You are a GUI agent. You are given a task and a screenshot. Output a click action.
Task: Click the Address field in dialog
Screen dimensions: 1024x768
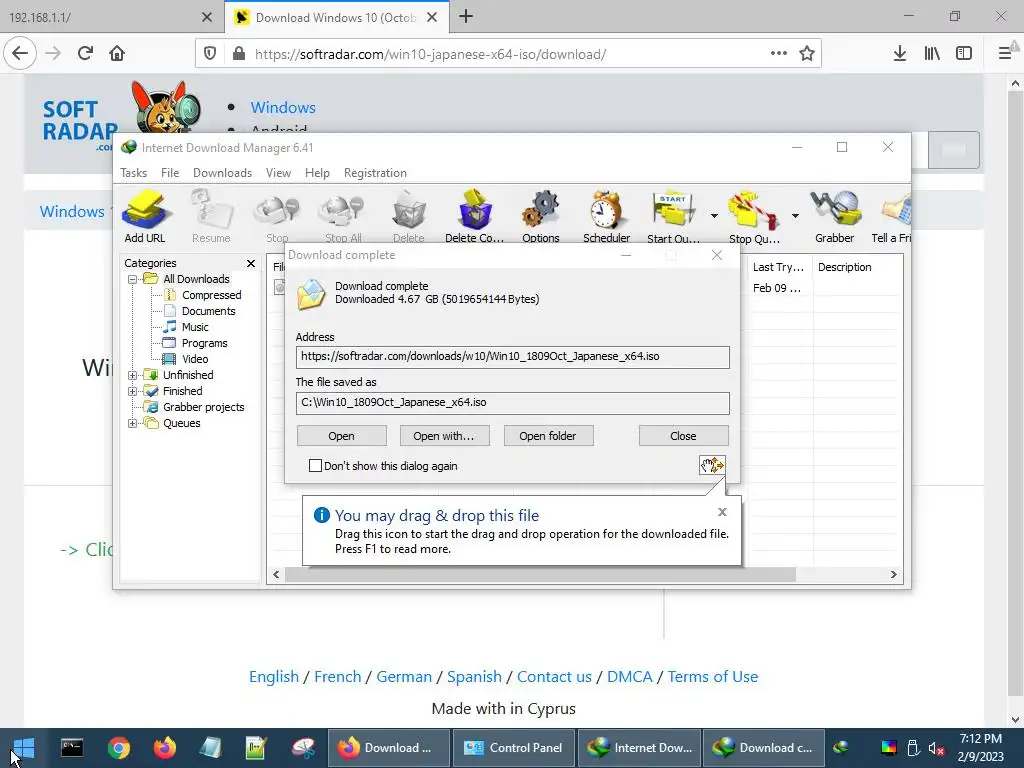513,357
